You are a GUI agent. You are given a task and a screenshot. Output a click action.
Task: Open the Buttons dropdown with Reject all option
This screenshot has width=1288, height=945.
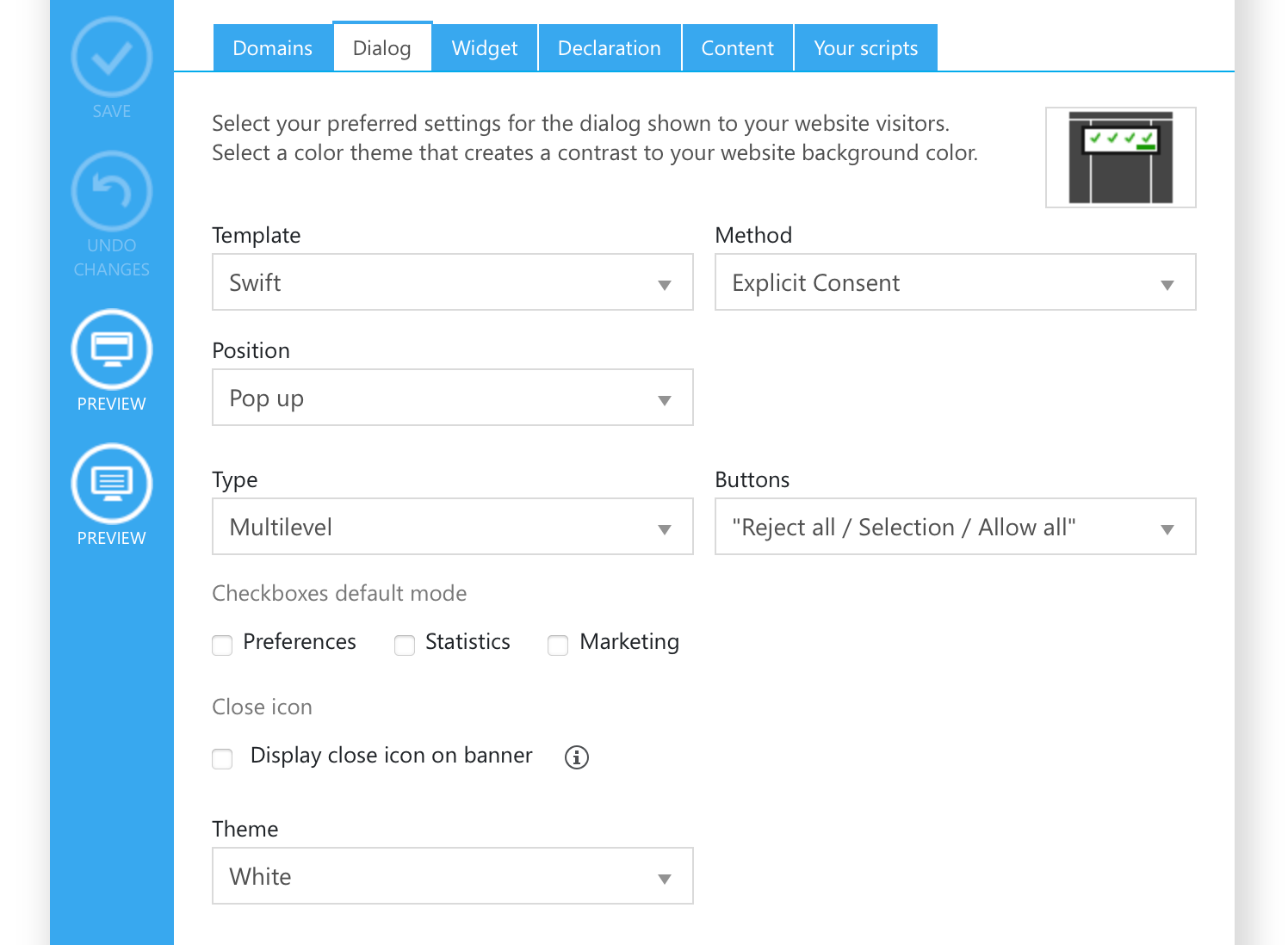coord(956,527)
